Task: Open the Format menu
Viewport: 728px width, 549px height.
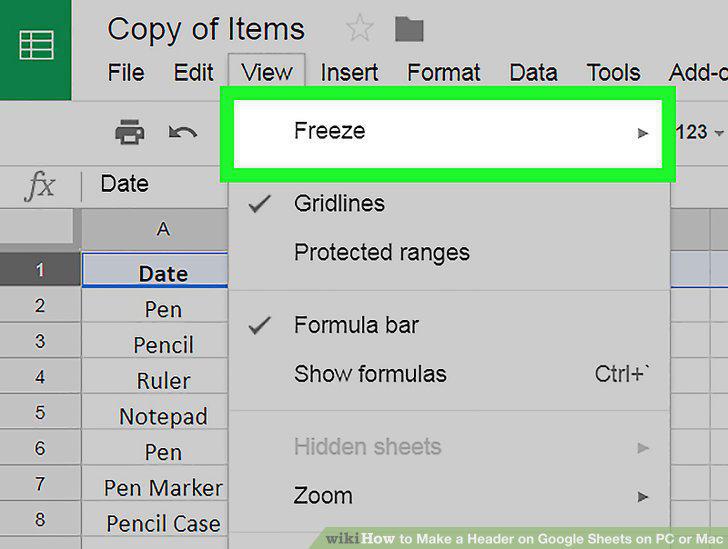Action: (x=443, y=72)
